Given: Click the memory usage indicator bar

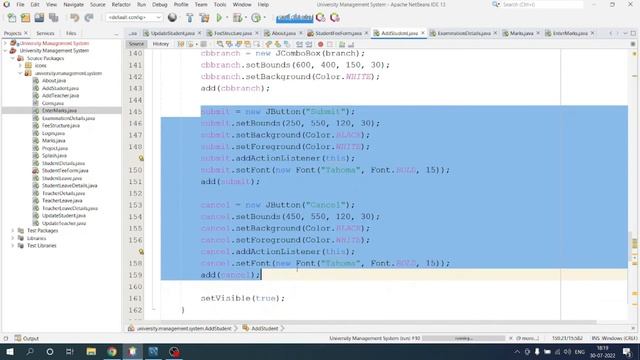Looking at the screenshot, I should coord(294,18).
